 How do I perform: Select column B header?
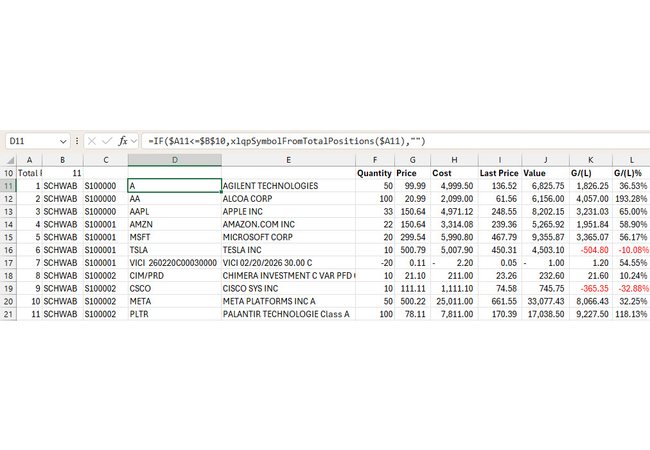[63, 160]
